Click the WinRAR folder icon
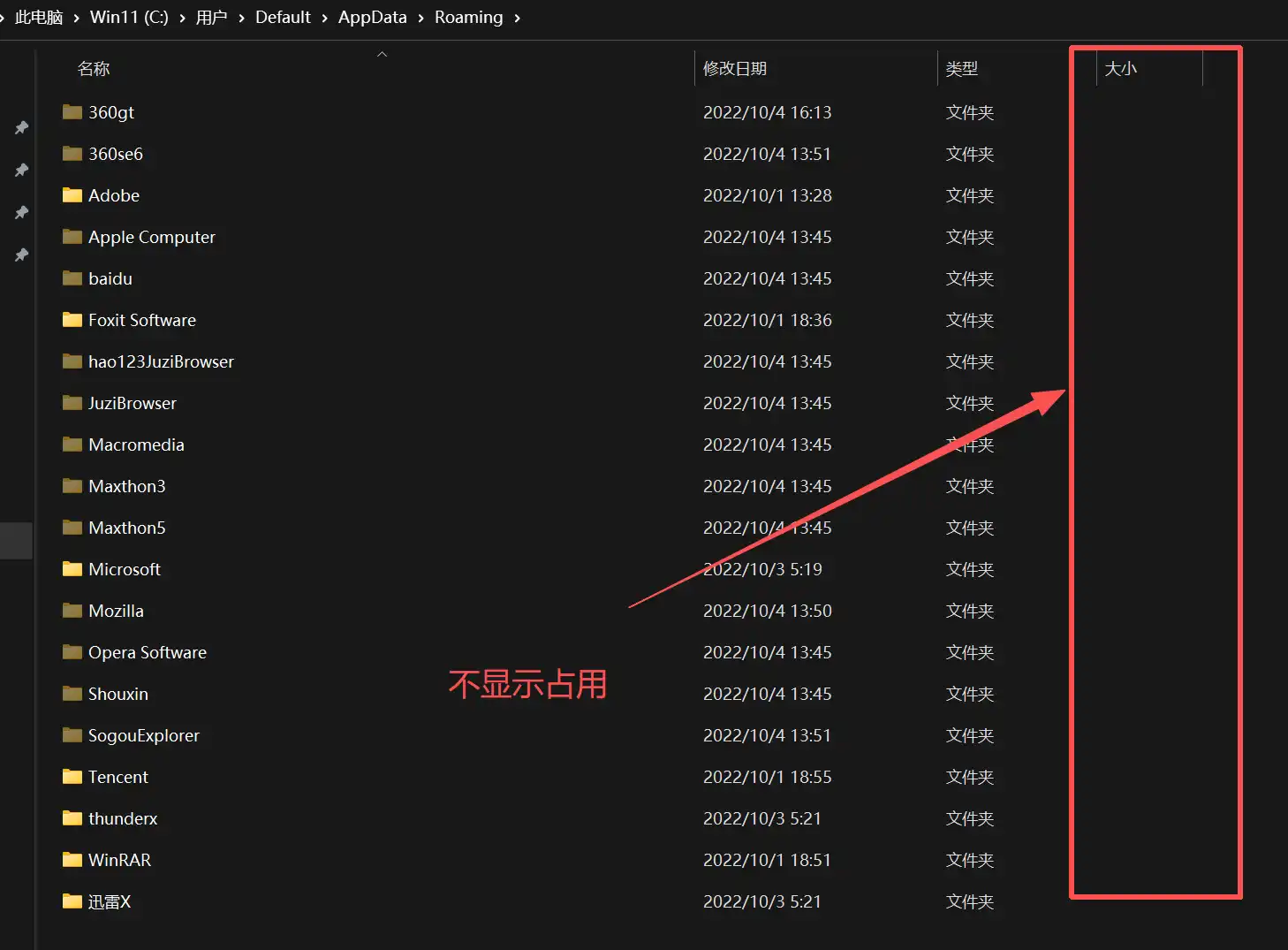This screenshot has width=1288, height=950. (72, 860)
